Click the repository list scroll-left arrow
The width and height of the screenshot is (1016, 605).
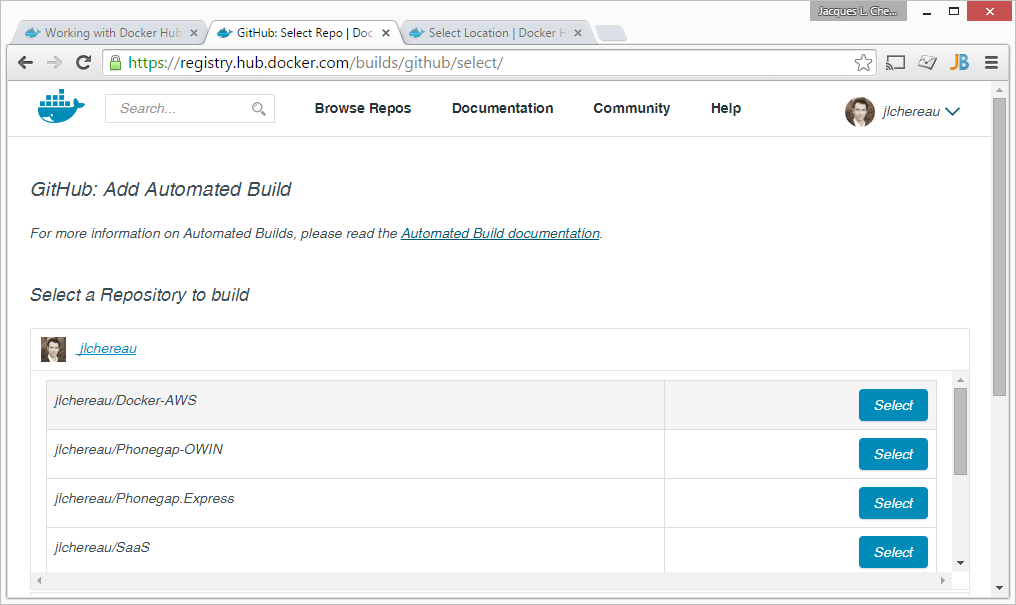[x=39, y=580]
